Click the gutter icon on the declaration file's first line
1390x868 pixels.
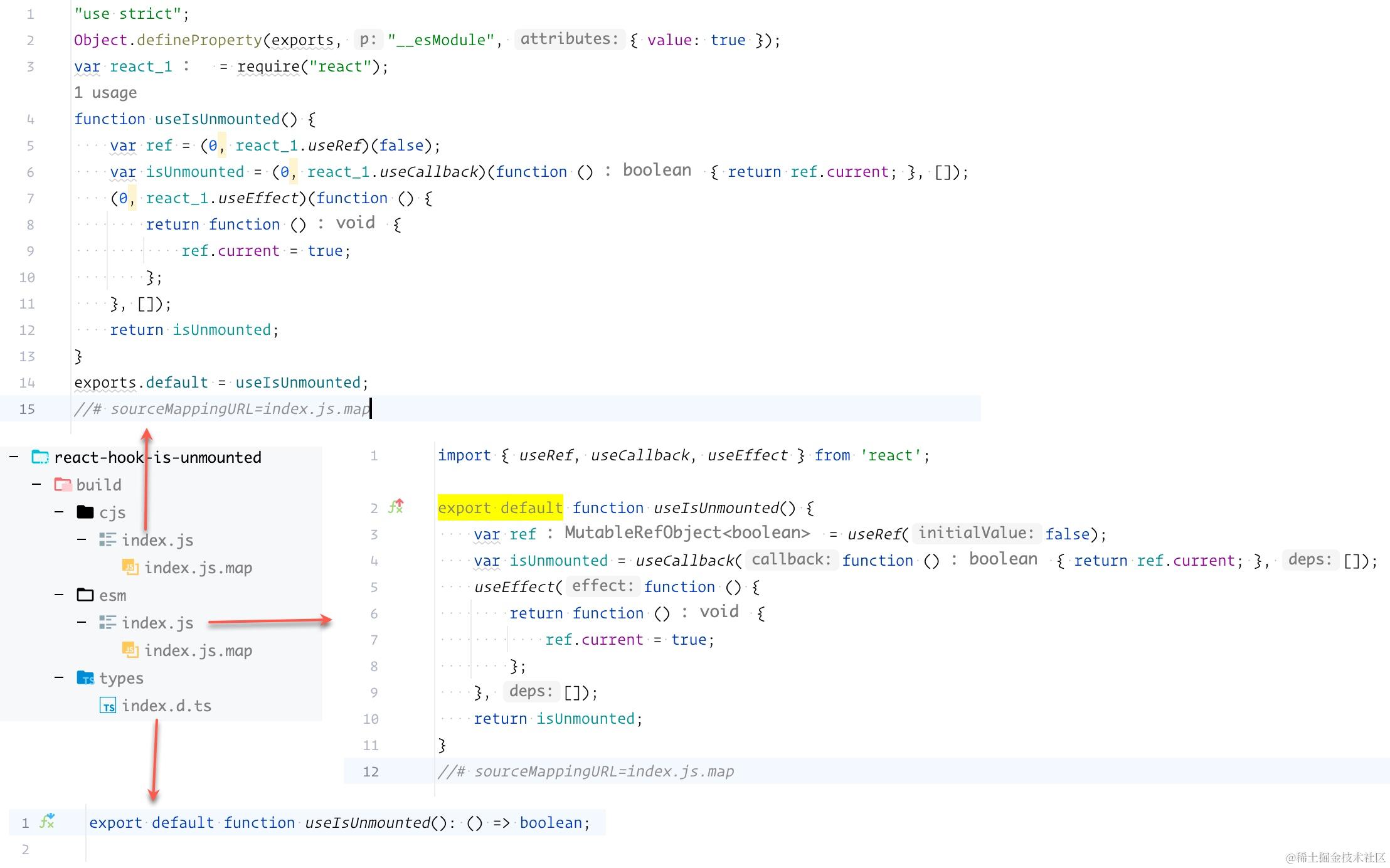[x=47, y=822]
